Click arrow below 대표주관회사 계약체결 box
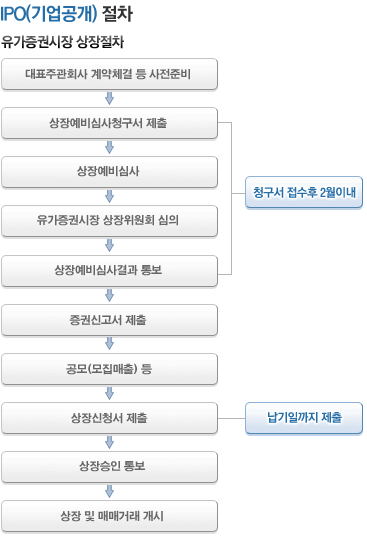This screenshot has height=539, width=367. [109, 98]
